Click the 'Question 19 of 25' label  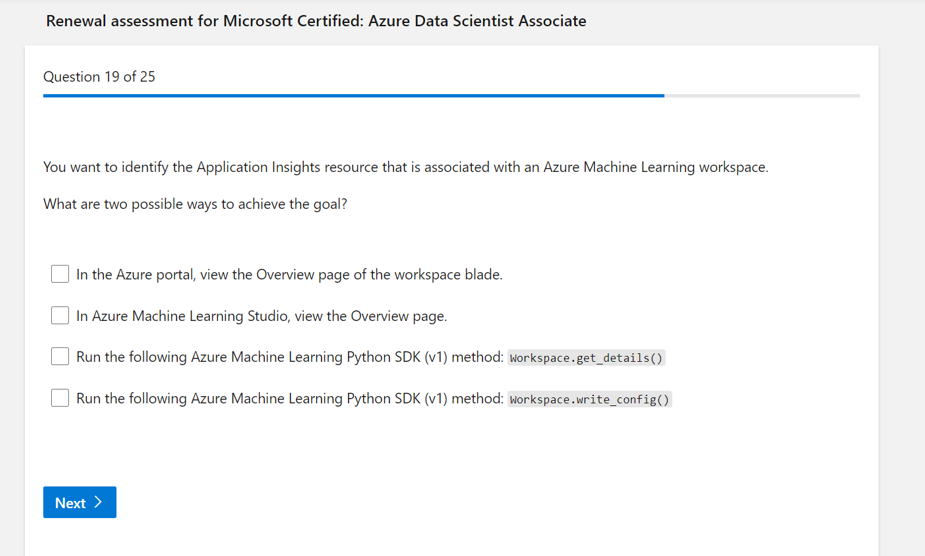click(99, 77)
